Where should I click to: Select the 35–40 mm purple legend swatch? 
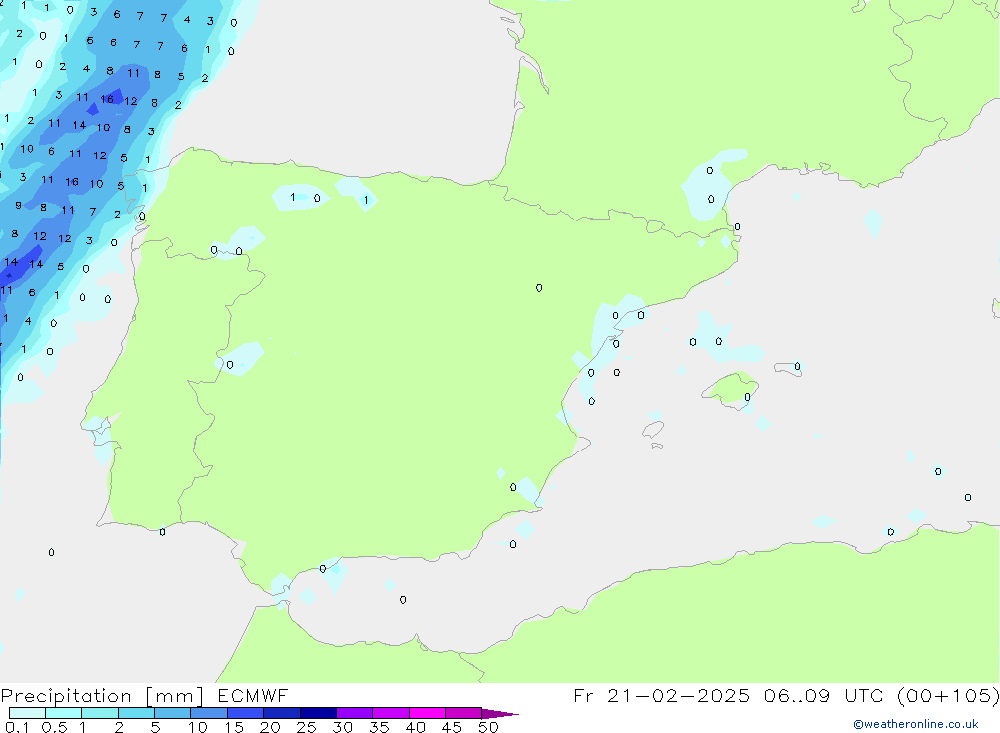tap(390, 713)
